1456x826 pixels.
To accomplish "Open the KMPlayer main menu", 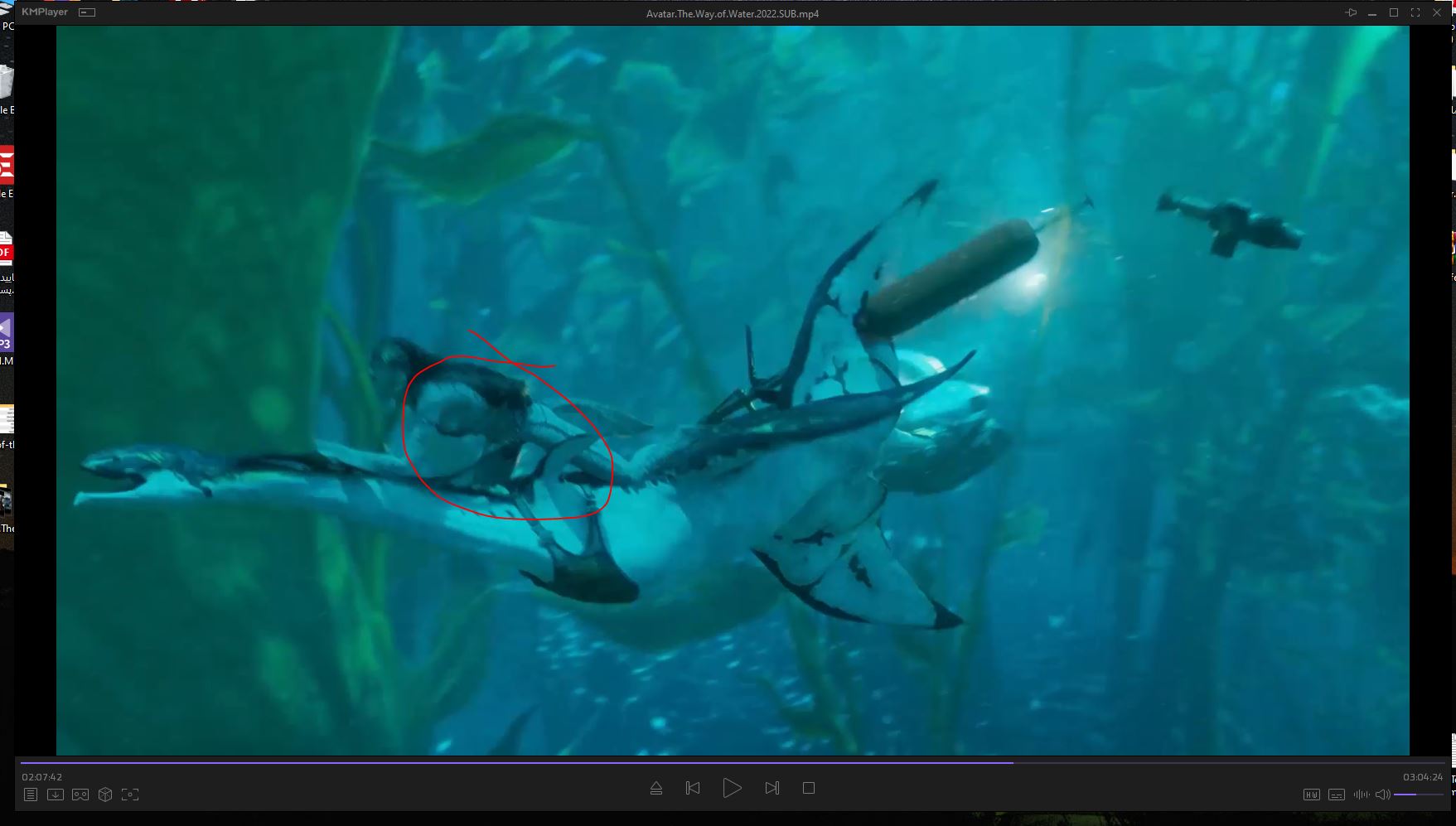I will (45, 12).
